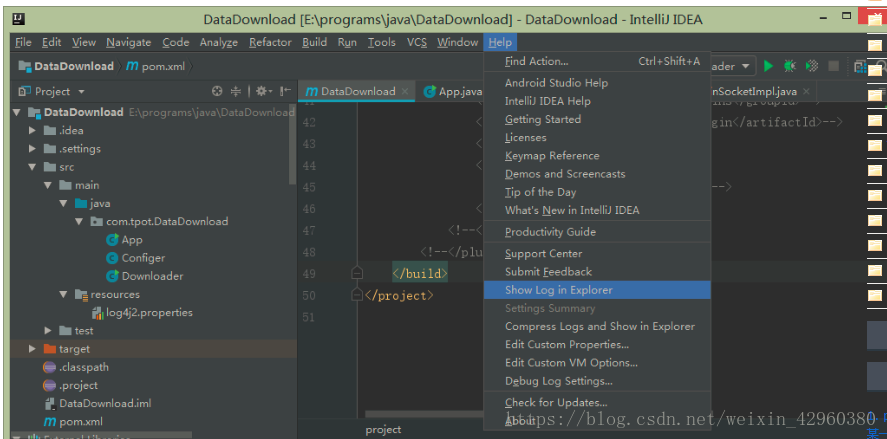887x439 pixels.
Task: Click the .project file icon
Action: 50,385
